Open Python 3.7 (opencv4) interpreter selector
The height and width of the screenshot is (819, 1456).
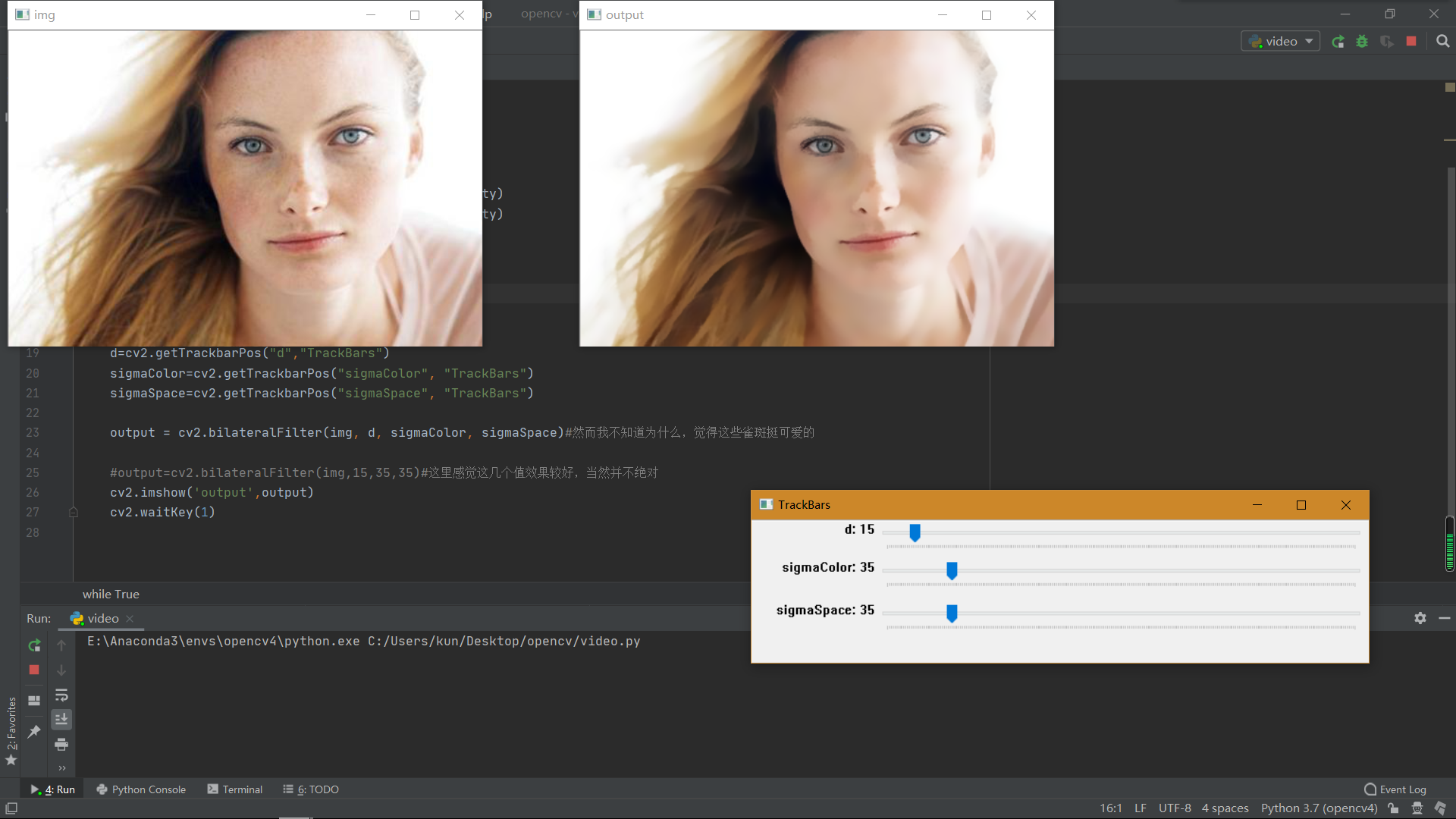tap(1319, 808)
